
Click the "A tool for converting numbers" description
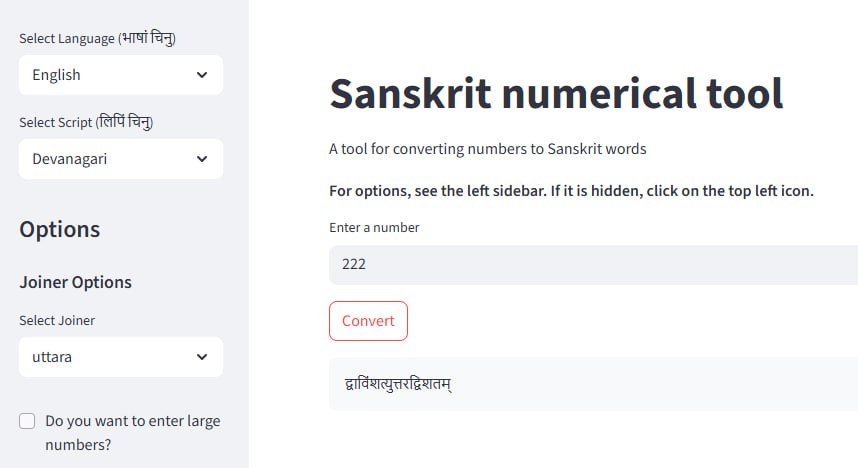point(488,149)
